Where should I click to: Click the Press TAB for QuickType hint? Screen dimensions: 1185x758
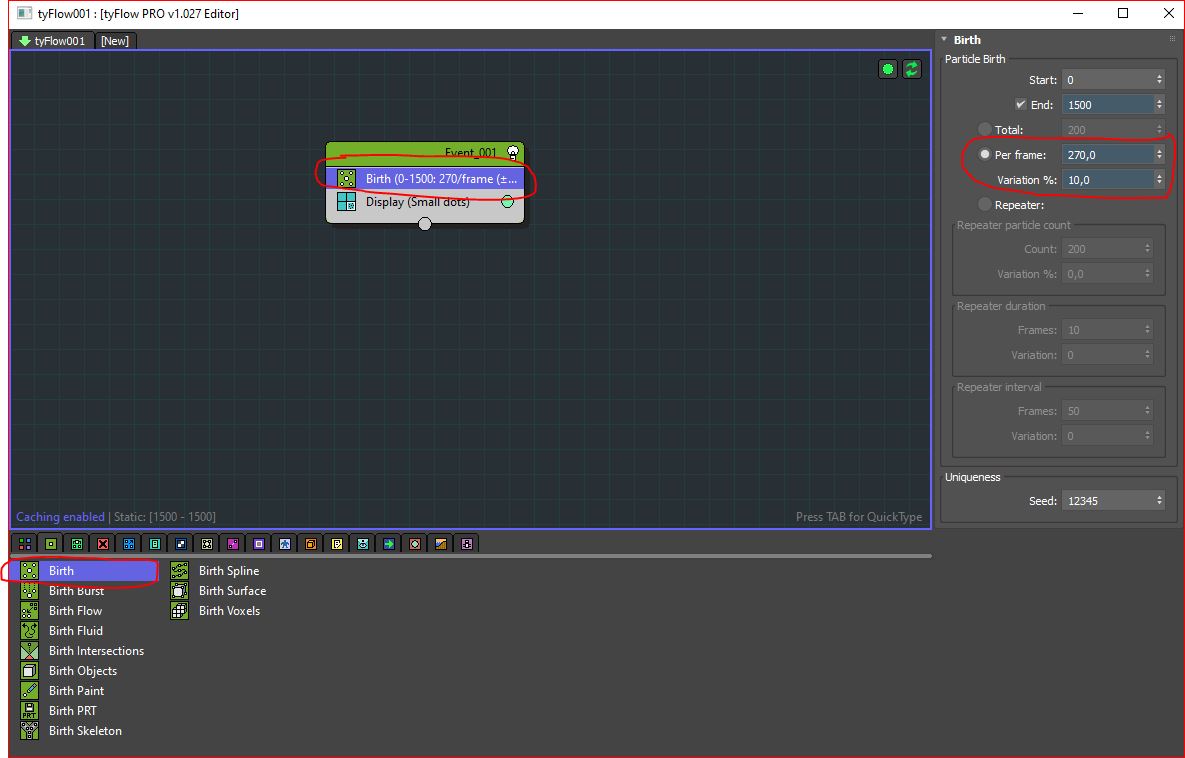click(859, 517)
